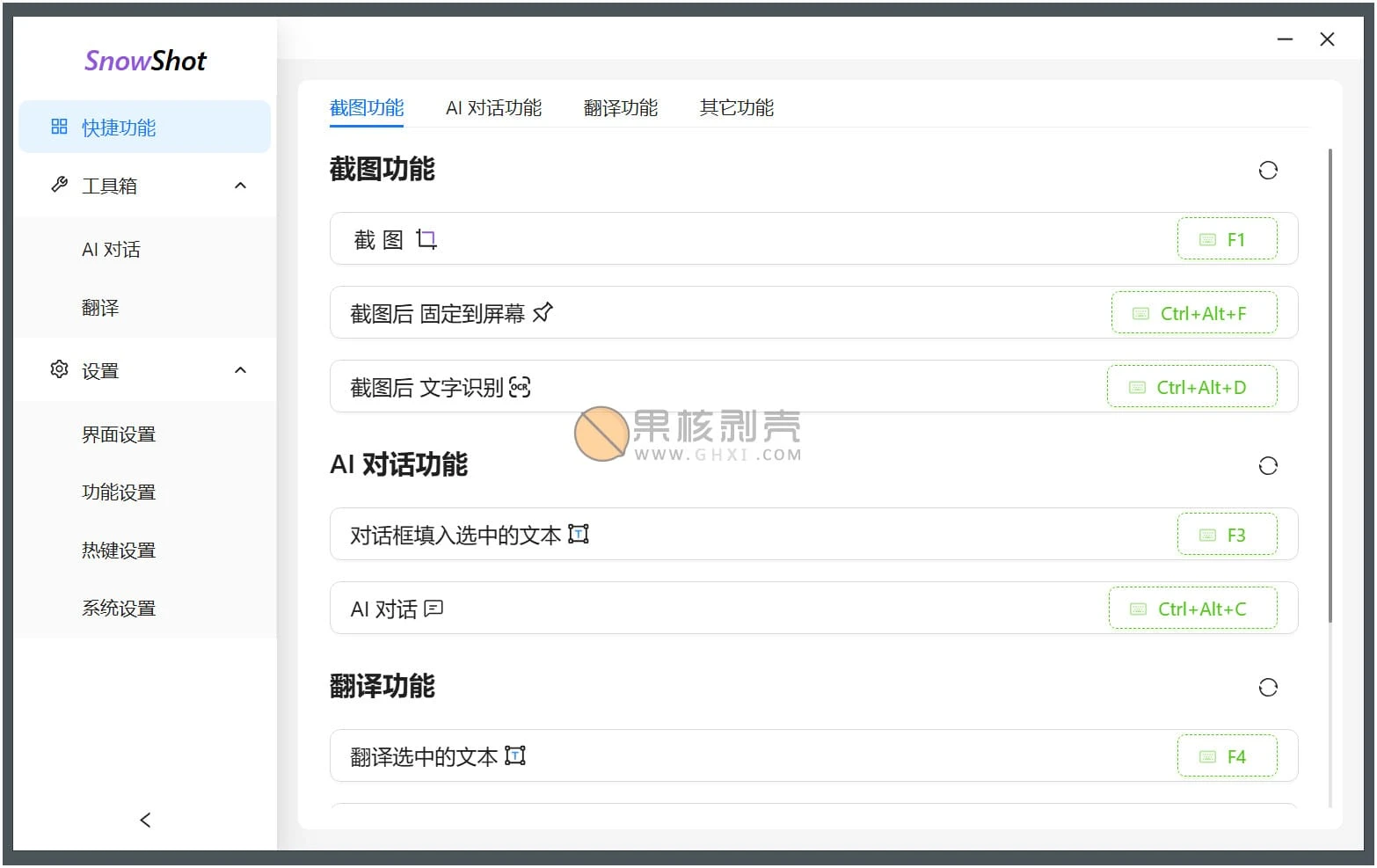Click the OCR icon beside 截图后文字识别
The image size is (1377, 868).
pyautogui.click(x=521, y=387)
